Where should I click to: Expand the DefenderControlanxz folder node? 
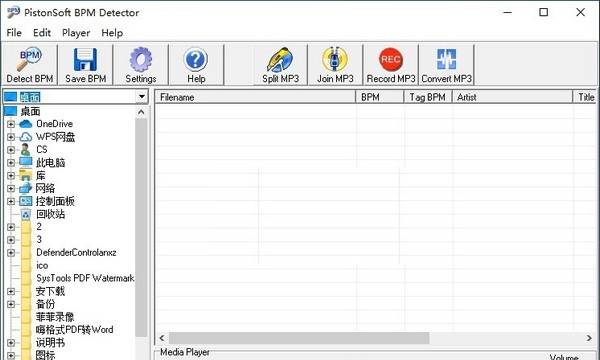11,252
